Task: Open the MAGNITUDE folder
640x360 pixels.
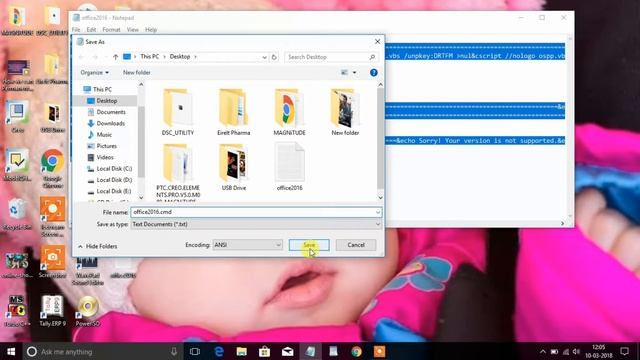Action: tap(289, 112)
